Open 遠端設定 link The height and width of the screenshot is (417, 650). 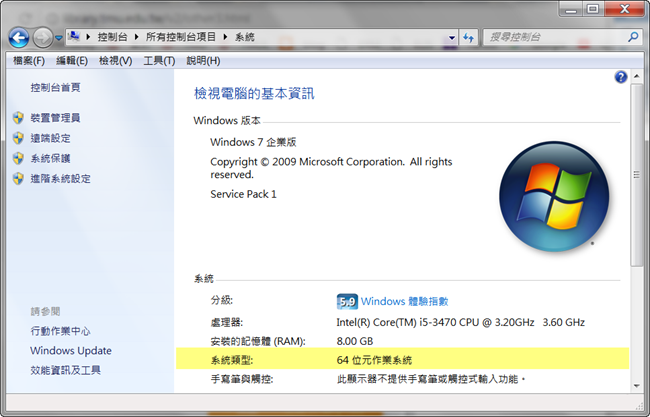50,138
